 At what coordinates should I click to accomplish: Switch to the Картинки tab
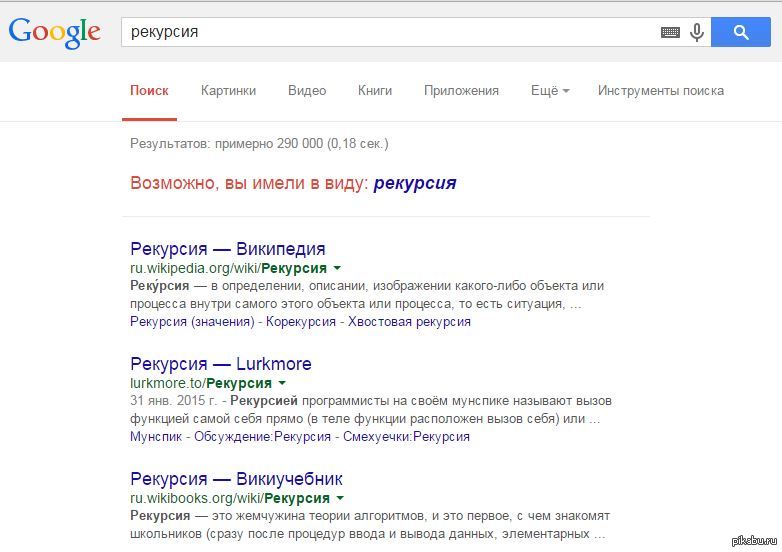(x=228, y=91)
